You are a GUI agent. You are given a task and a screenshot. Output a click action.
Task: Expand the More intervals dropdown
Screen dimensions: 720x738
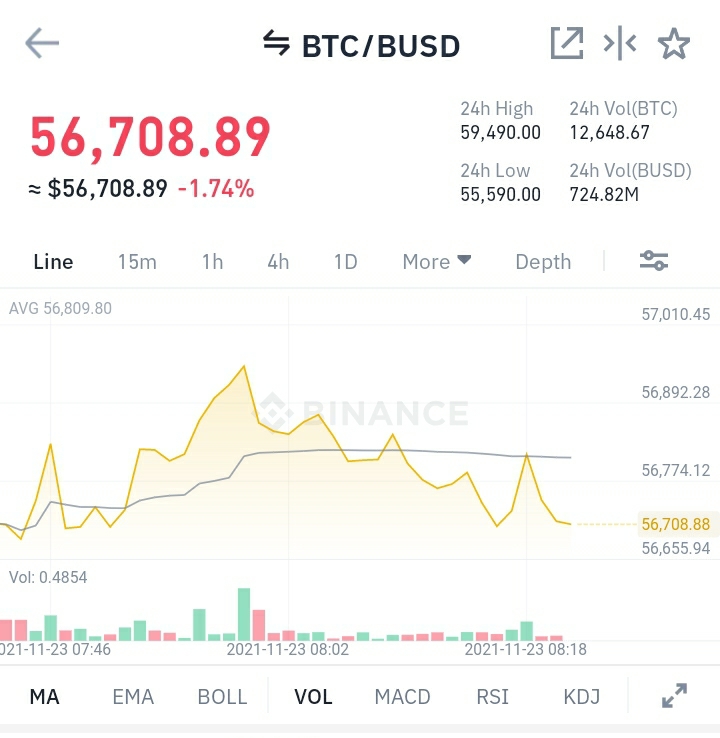pos(437,262)
